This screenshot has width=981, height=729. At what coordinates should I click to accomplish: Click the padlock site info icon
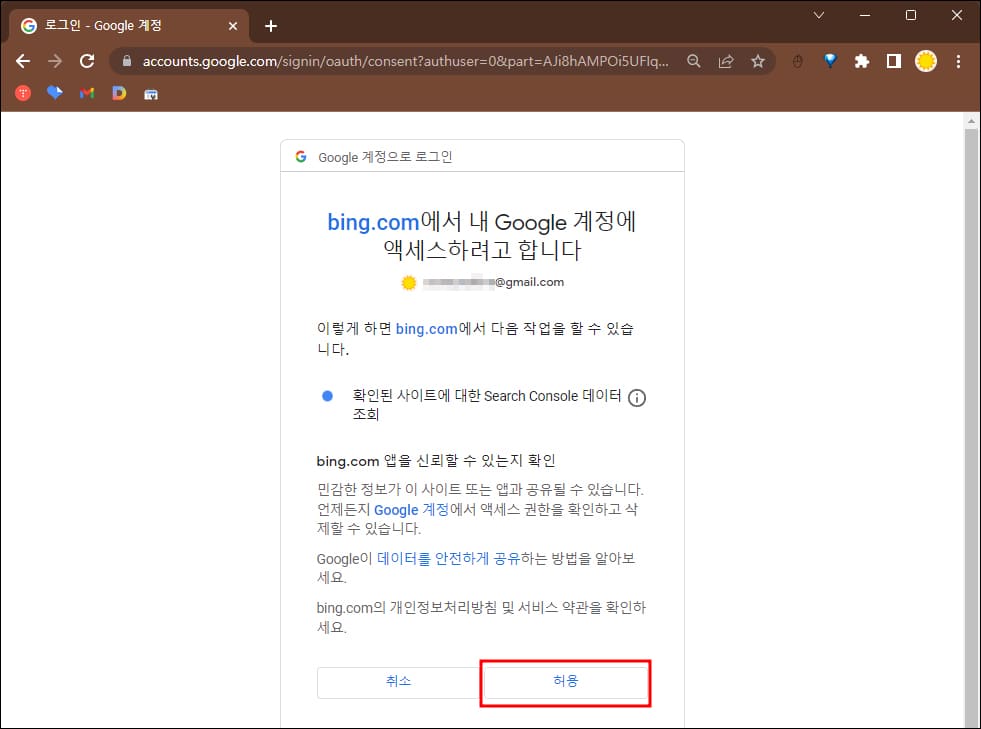tap(127, 61)
